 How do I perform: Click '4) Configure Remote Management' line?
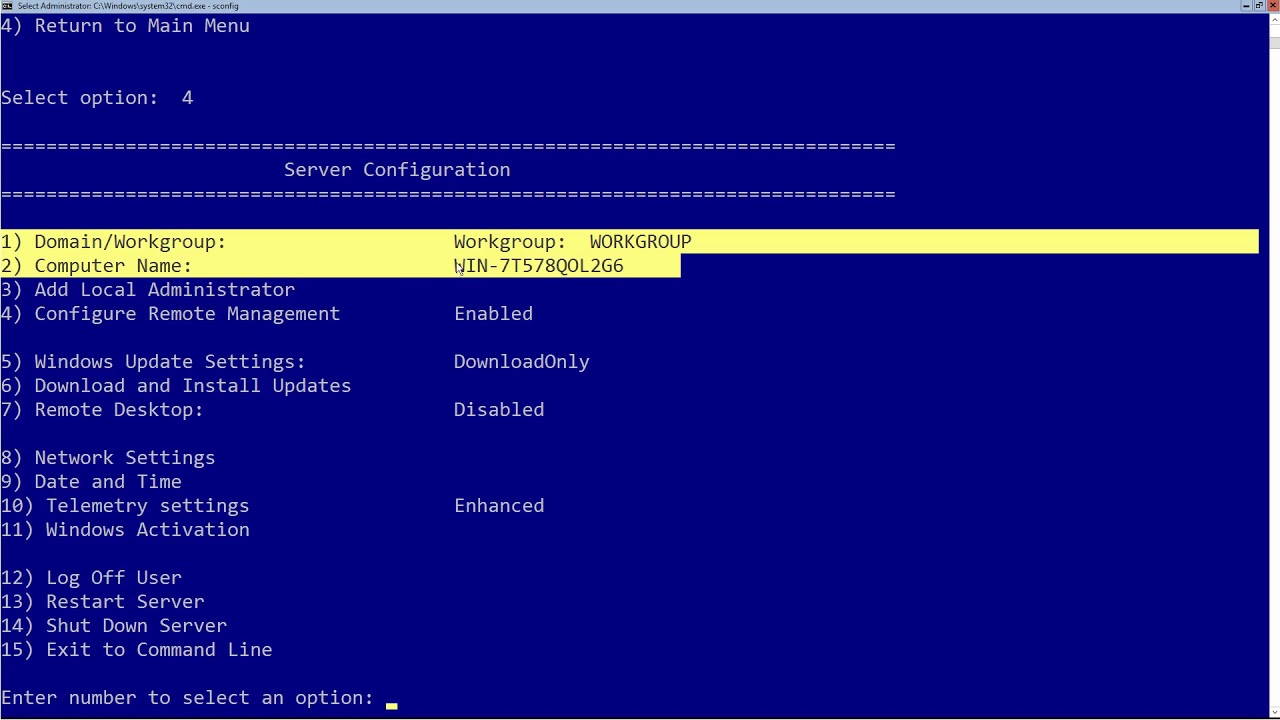170,314
